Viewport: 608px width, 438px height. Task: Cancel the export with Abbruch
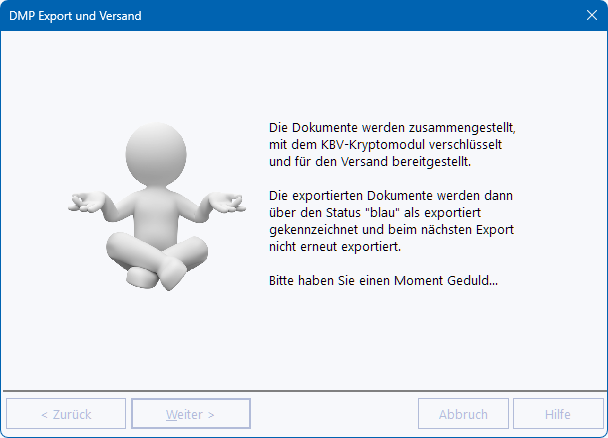pos(463,414)
